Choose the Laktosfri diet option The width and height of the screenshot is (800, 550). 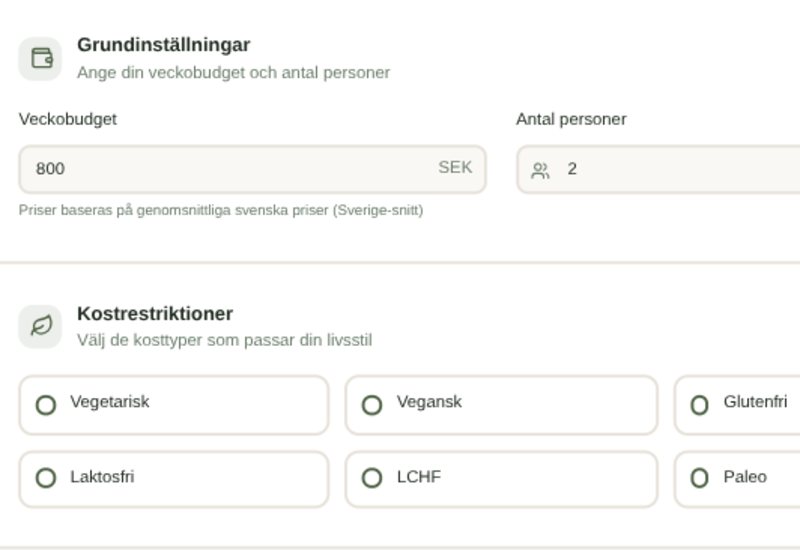coord(174,479)
